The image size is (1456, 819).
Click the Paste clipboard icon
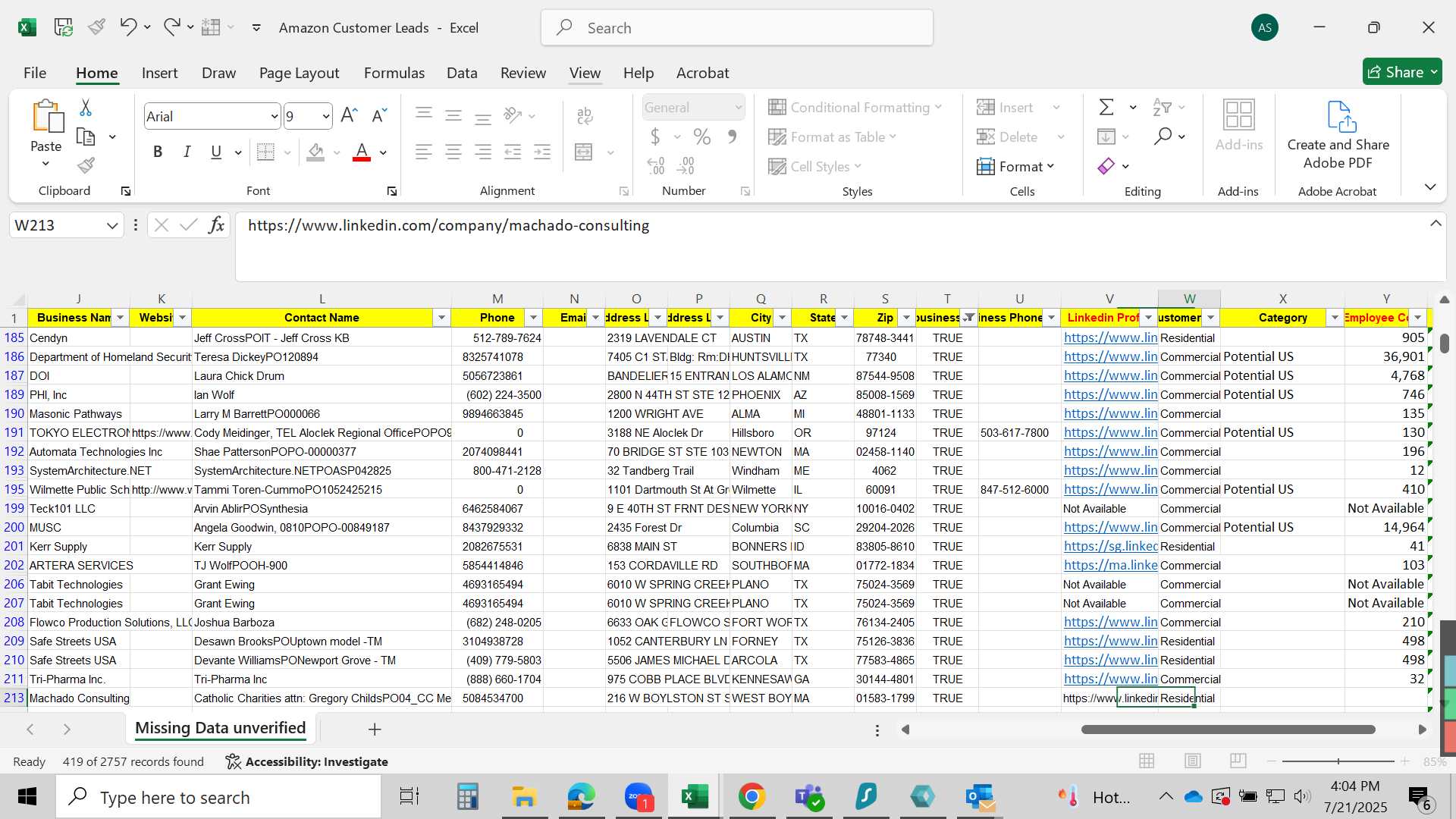[x=47, y=116]
